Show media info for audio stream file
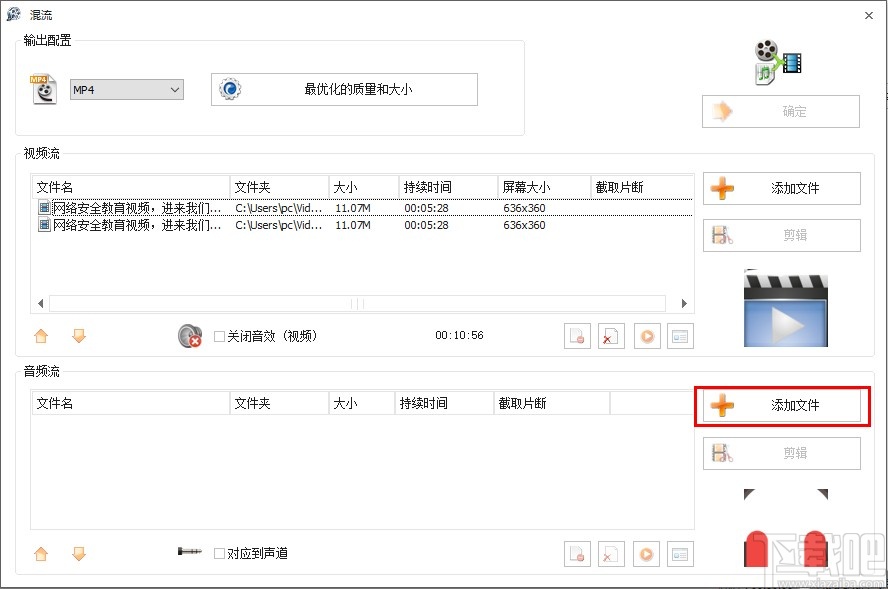The image size is (888, 589). 680,554
